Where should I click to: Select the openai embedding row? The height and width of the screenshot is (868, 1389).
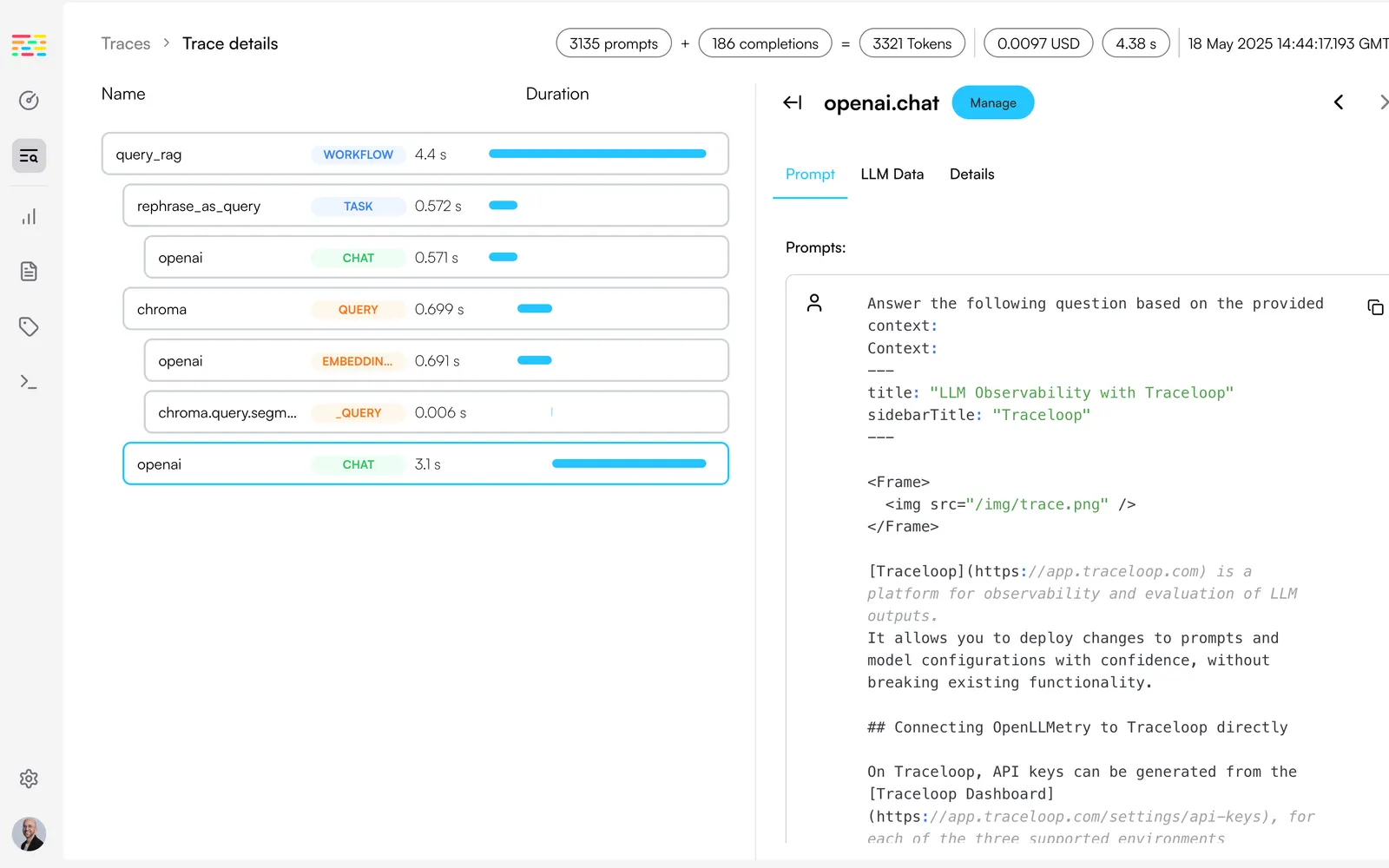(x=436, y=360)
